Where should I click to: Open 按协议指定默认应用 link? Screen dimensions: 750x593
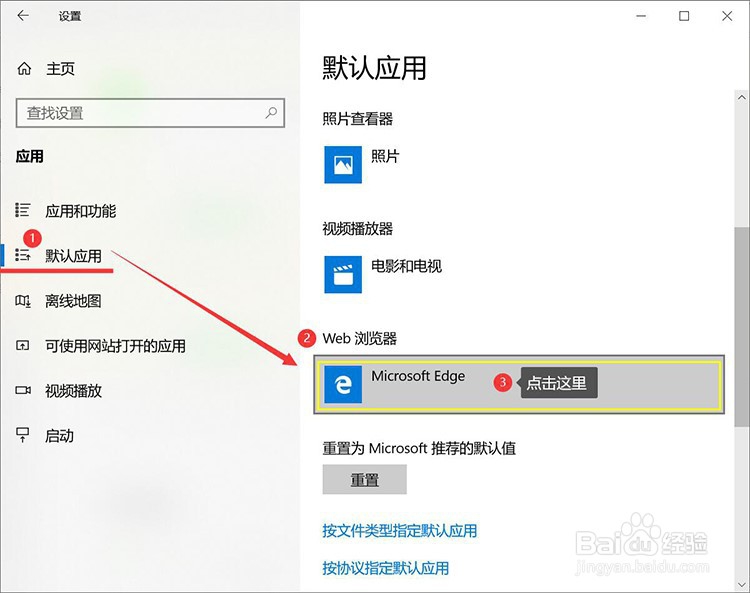point(386,568)
